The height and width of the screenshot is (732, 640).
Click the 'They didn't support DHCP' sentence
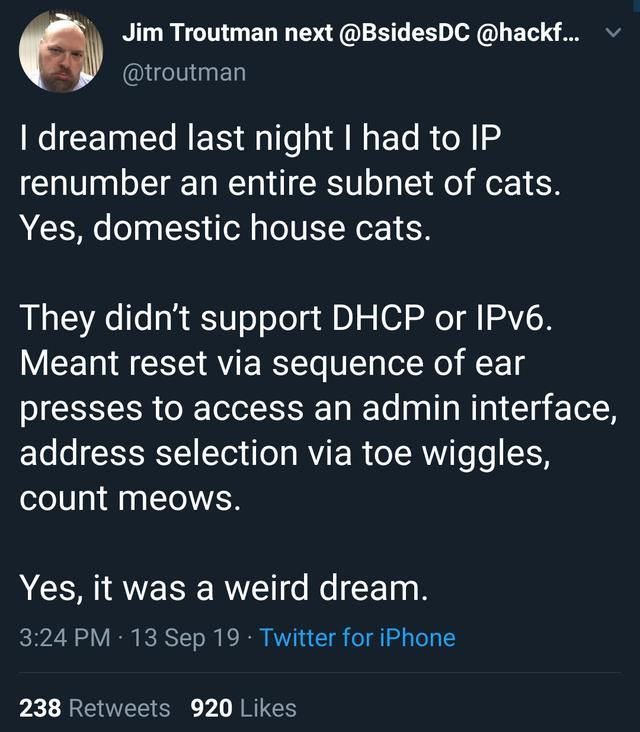(x=286, y=319)
